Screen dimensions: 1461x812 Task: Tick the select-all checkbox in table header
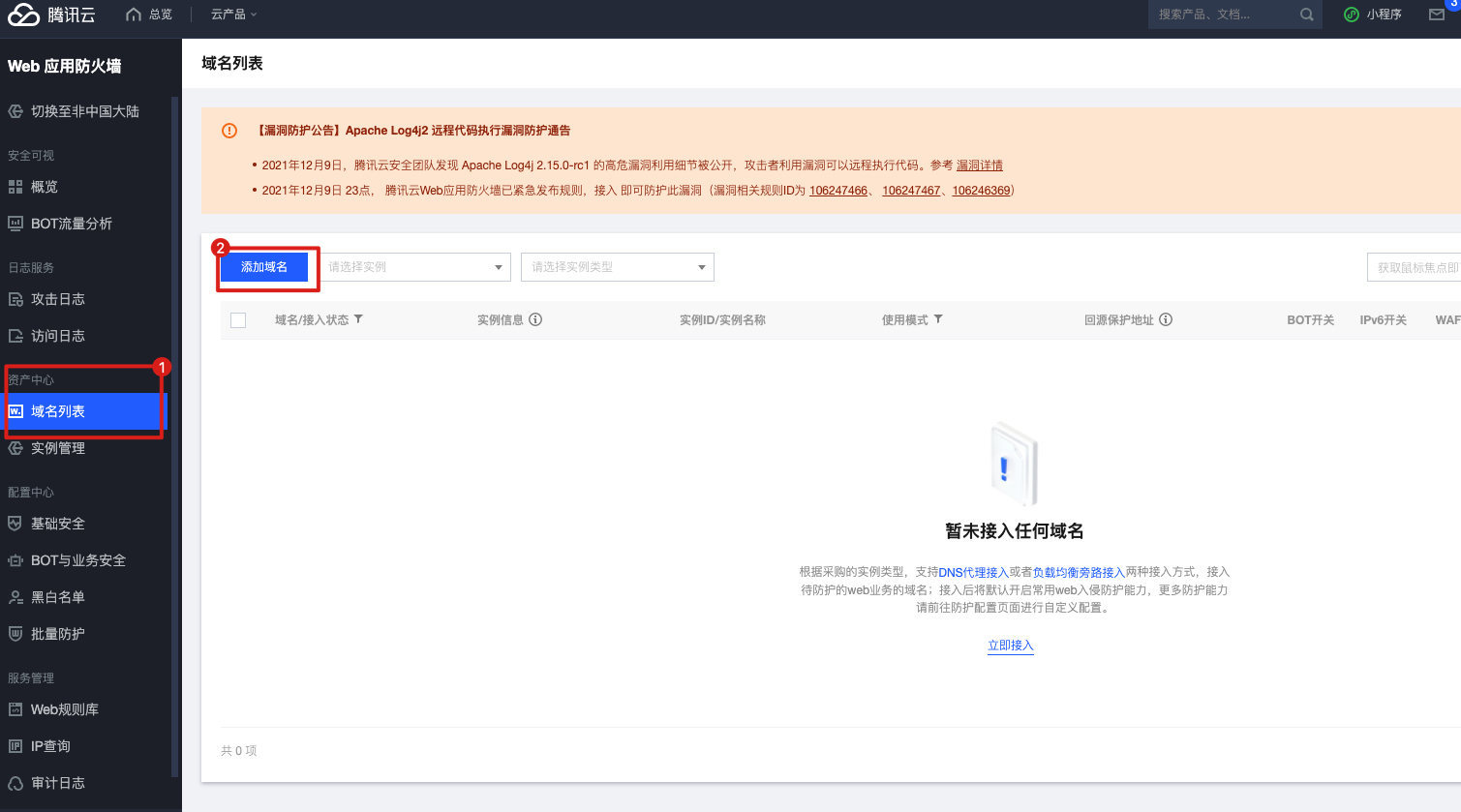(x=238, y=320)
